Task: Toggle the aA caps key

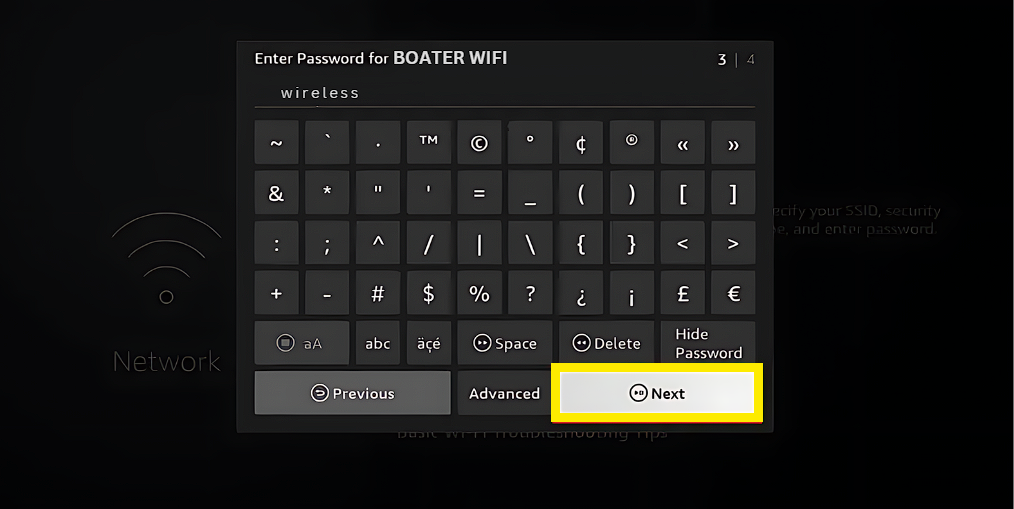Action: click(301, 343)
